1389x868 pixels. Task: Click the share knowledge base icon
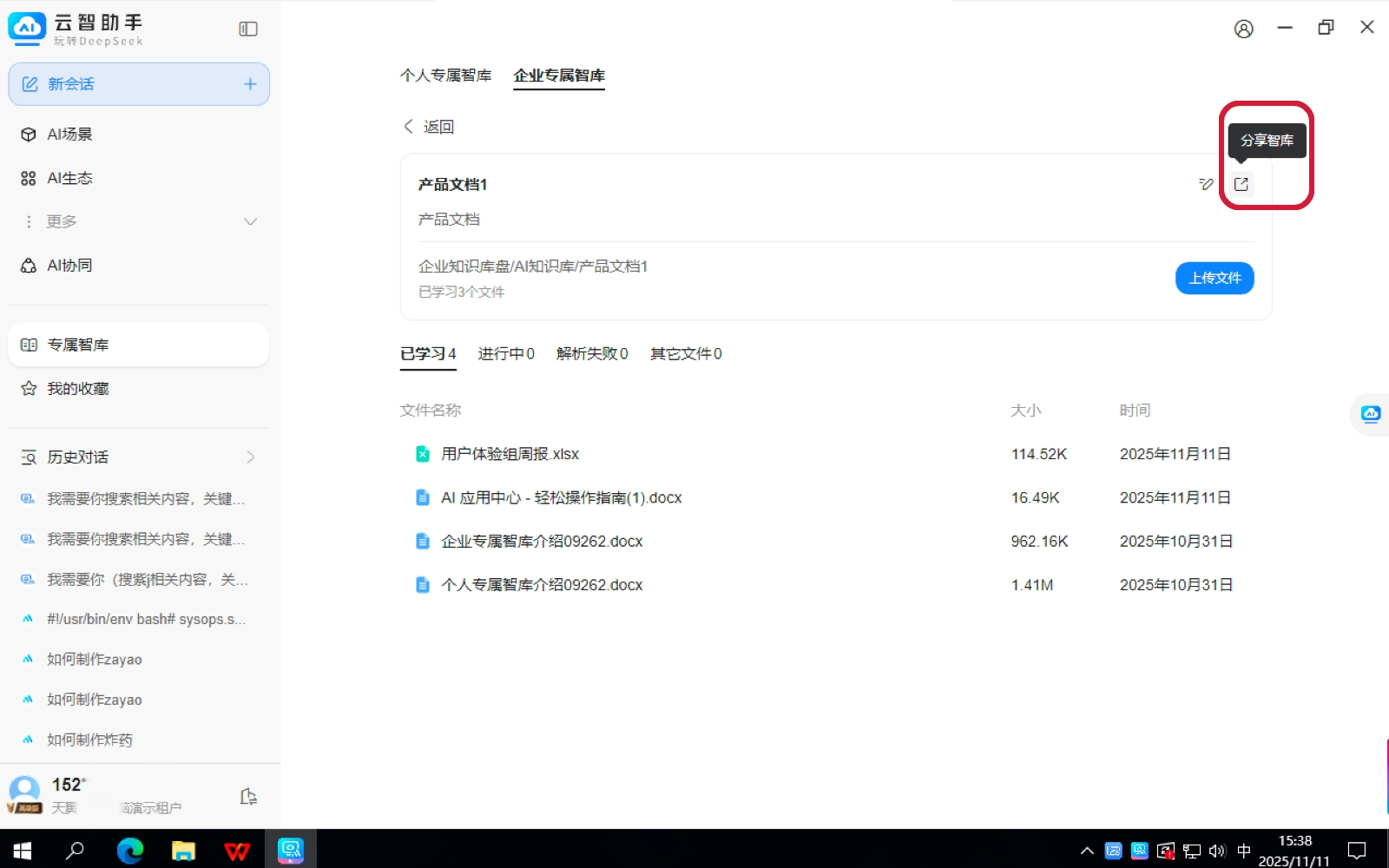(1241, 184)
